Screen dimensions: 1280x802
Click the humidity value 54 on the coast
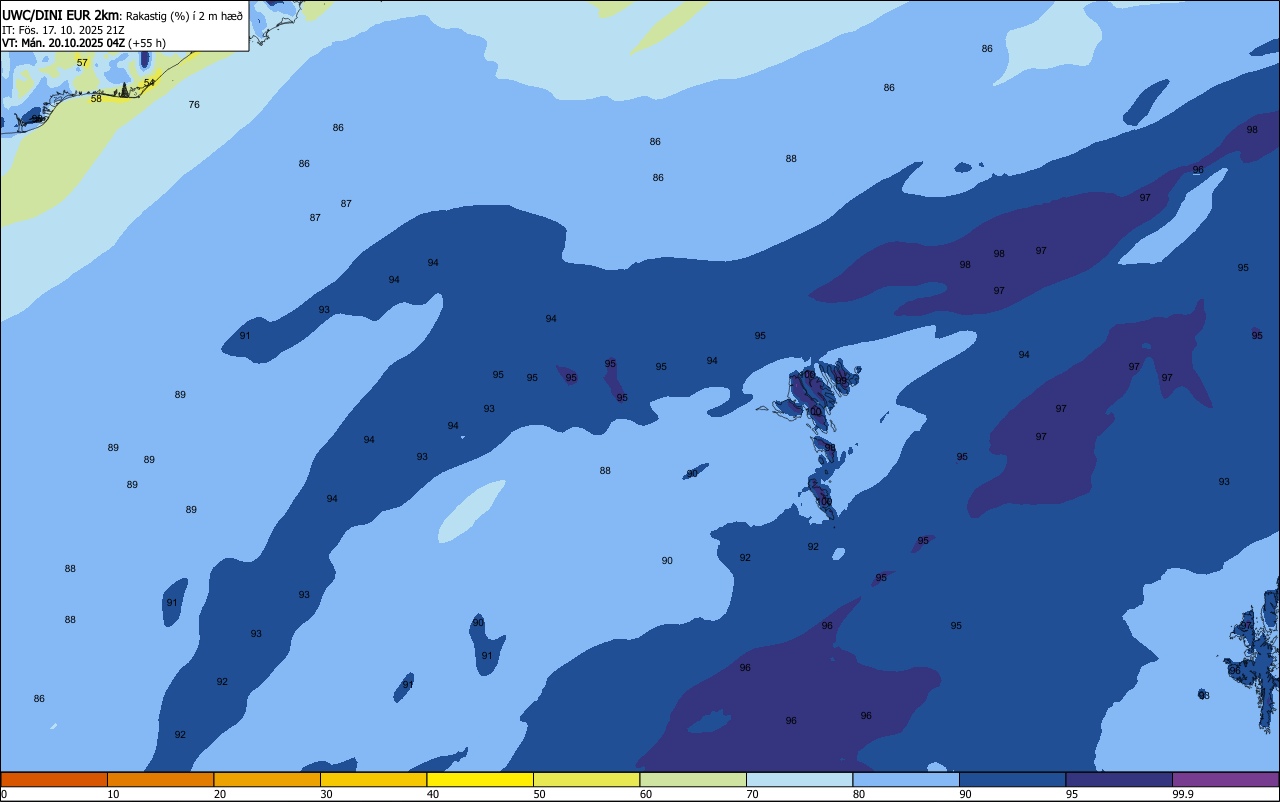pos(149,82)
